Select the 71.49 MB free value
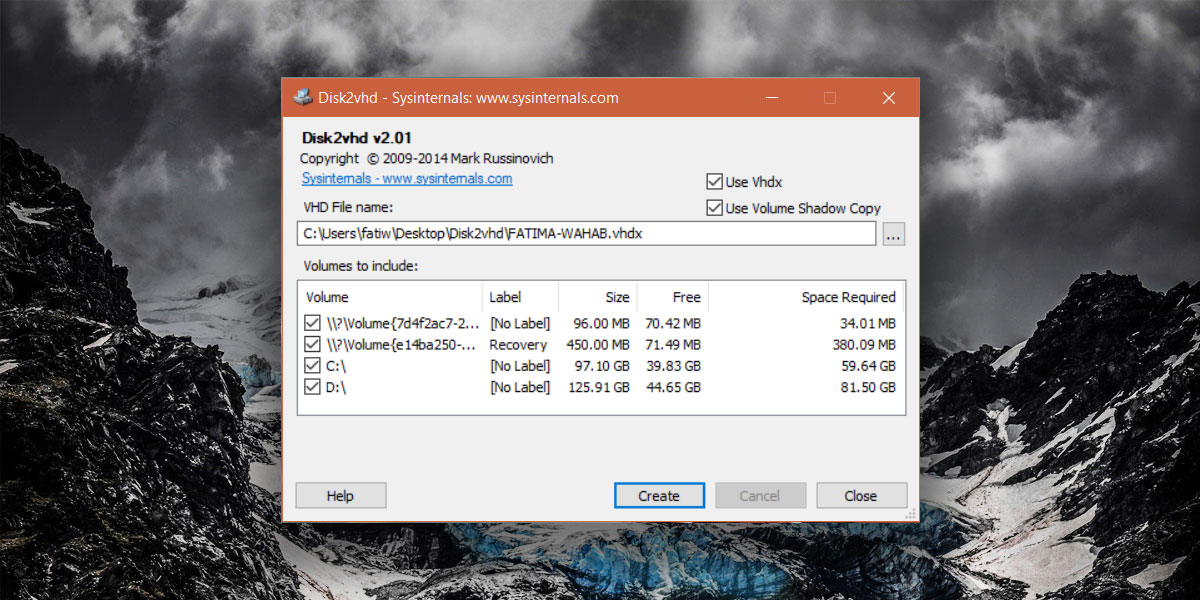 click(x=672, y=345)
